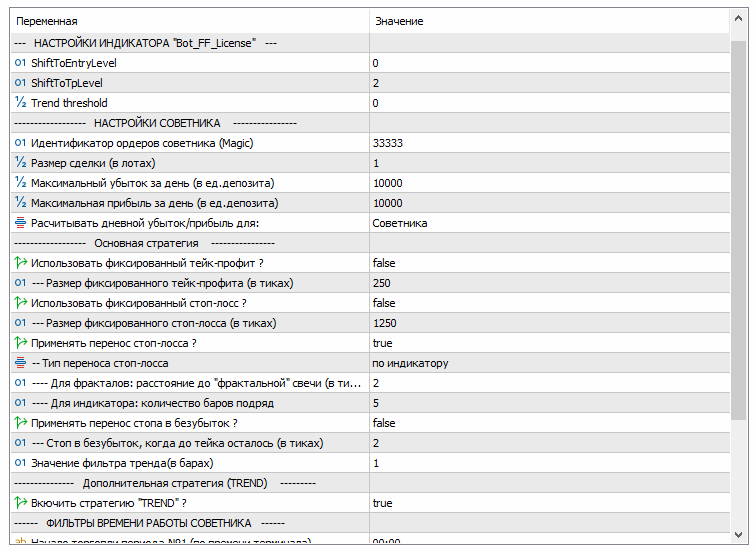Click the integer icon beside ShiftToEntryLevel
The image size is (756, 551).
[x=20, y=63]
